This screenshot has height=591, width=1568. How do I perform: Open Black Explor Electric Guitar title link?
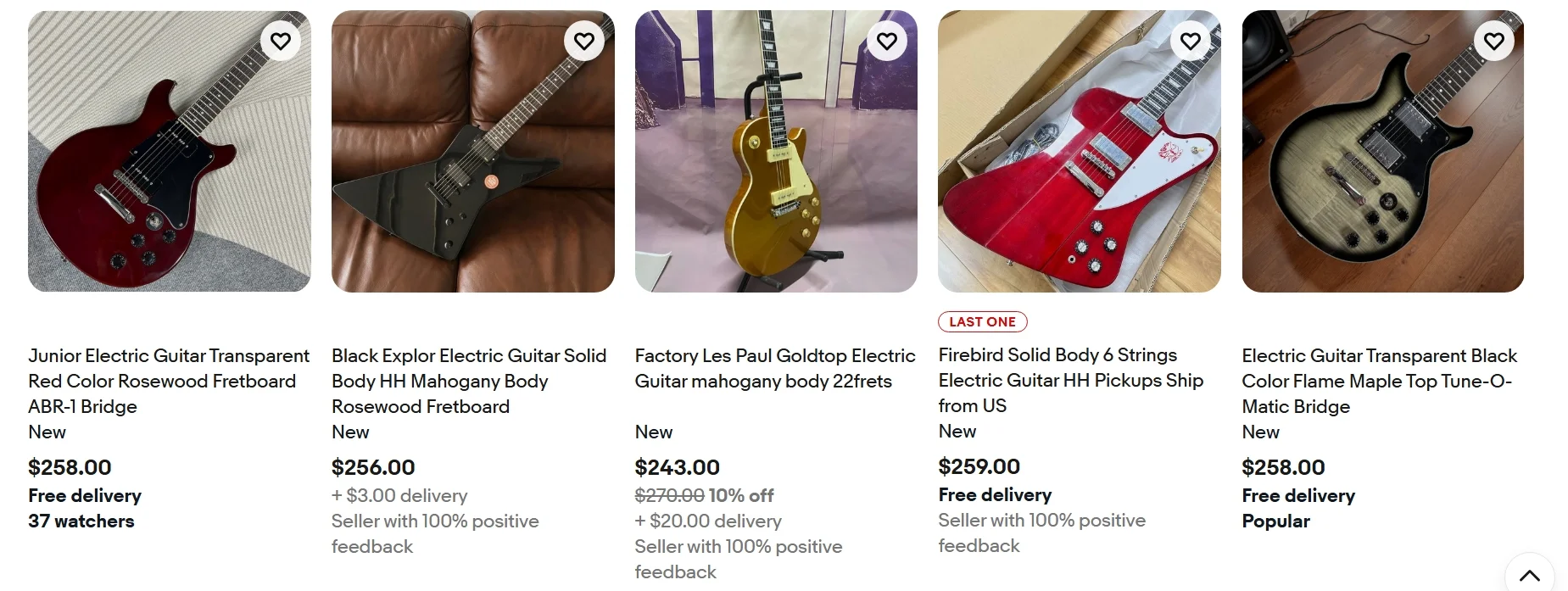click(469, 381)
